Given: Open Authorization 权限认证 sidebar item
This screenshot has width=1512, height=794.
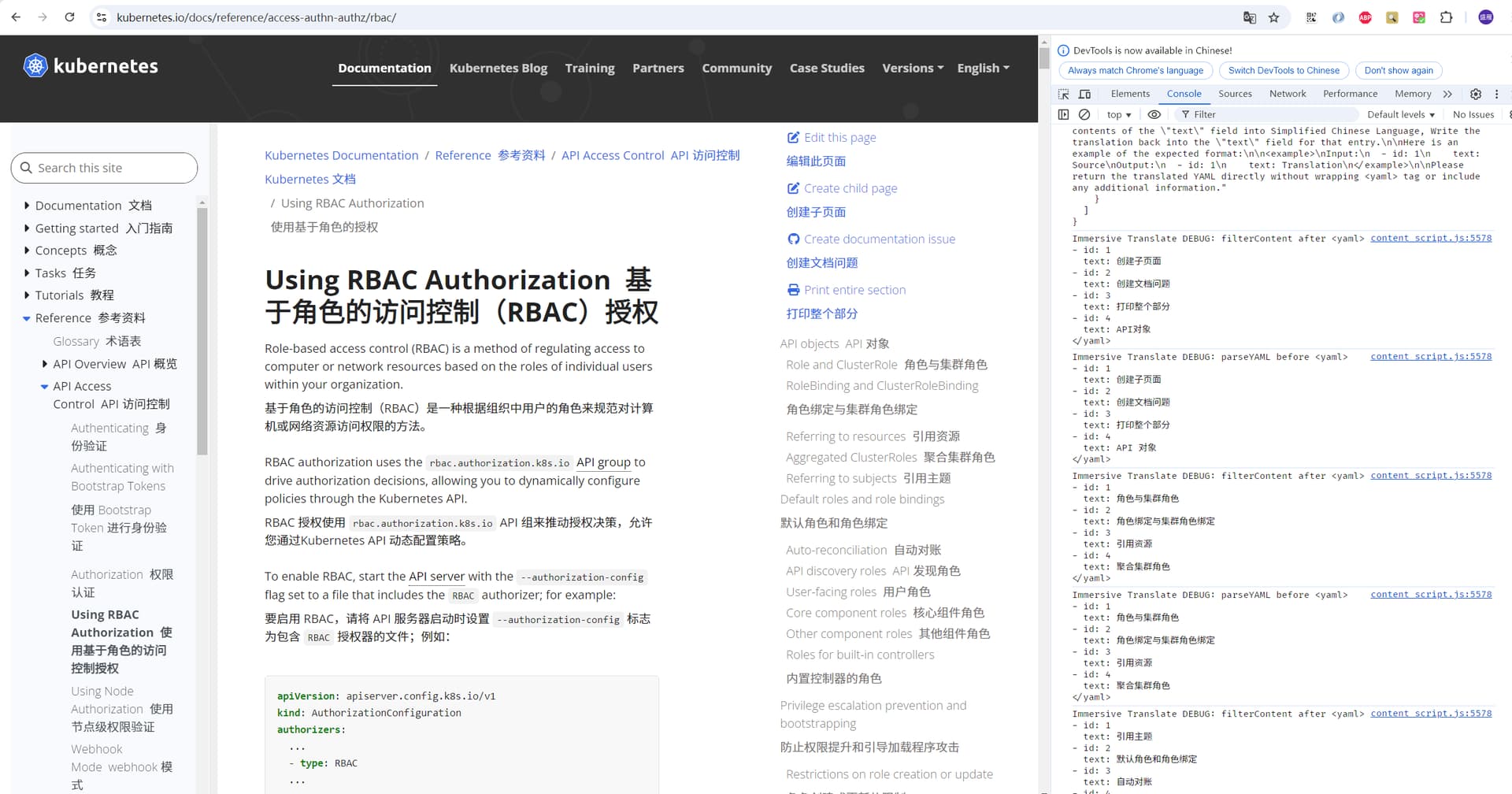Looking at the screenshot, I should 122,583.
